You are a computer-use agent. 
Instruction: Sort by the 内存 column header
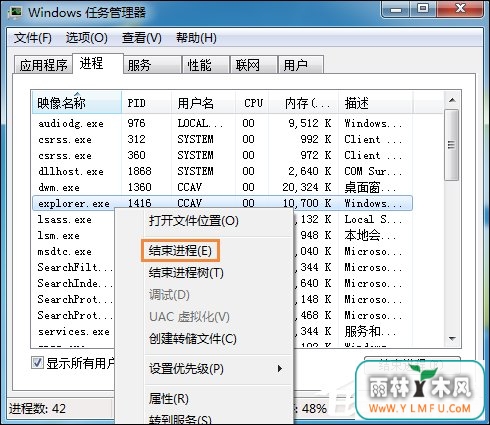(304, 103)
